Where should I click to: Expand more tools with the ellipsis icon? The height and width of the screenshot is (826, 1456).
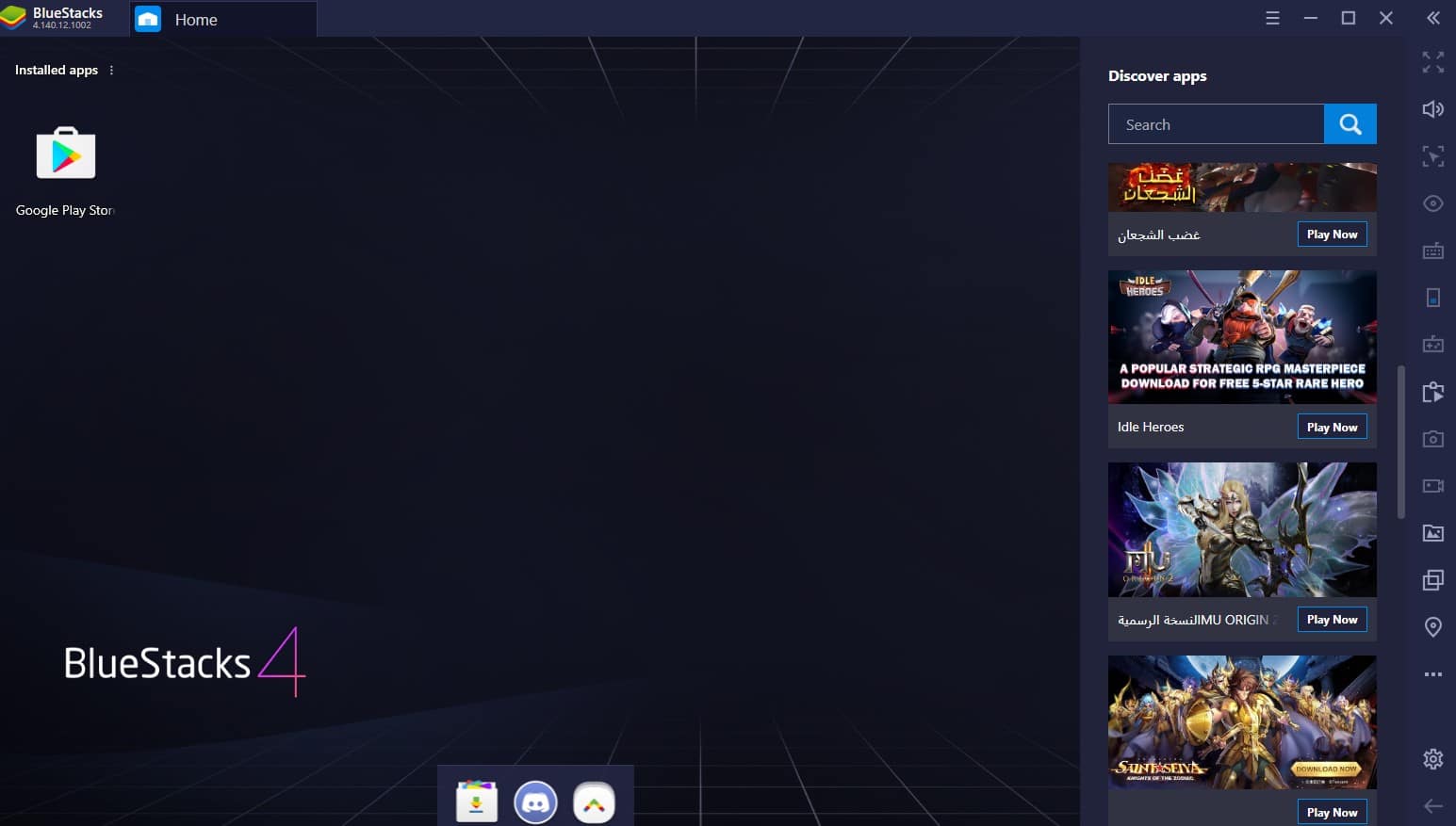click(1432, 674)
